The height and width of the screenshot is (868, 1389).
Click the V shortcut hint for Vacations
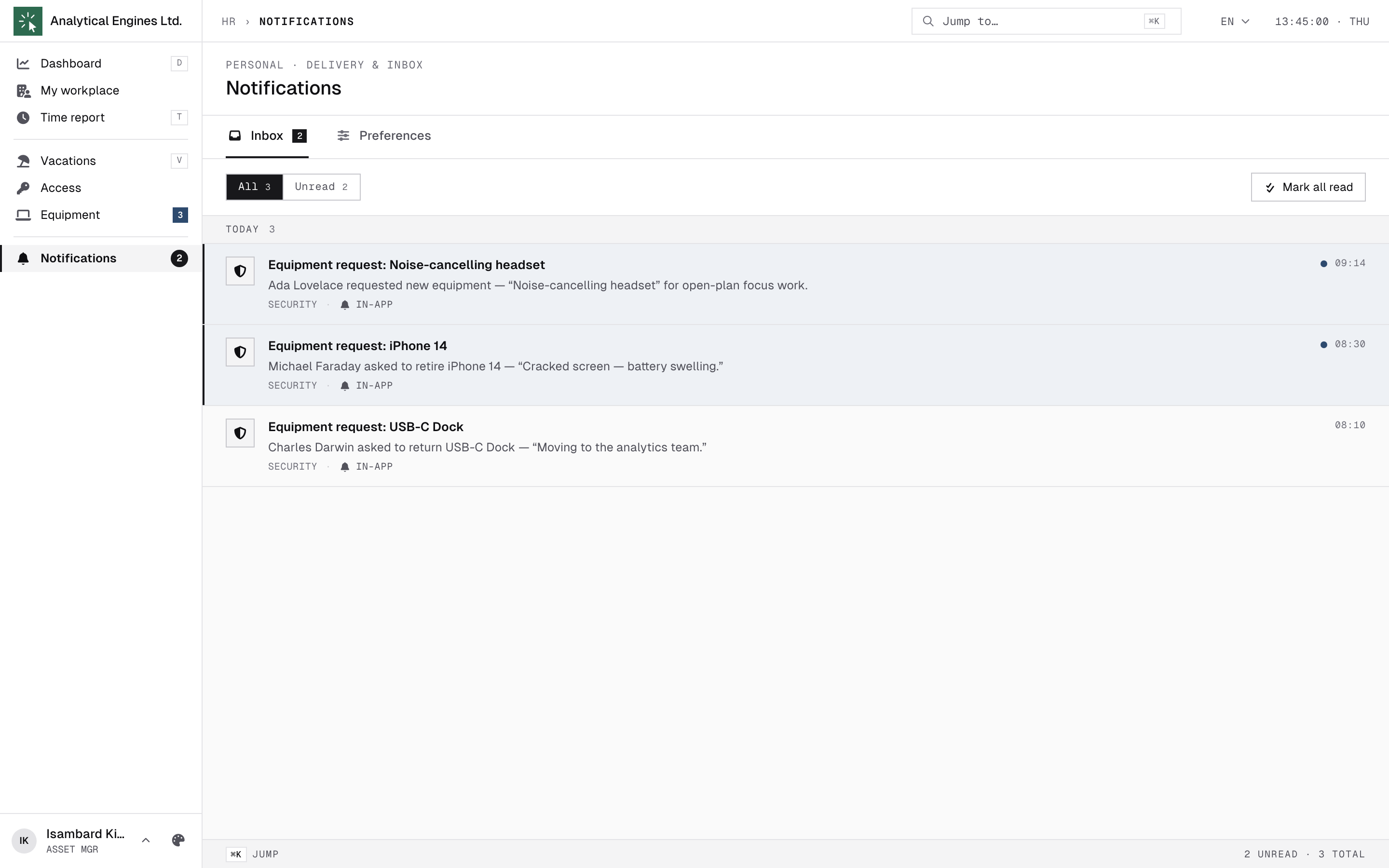(179, 161)
